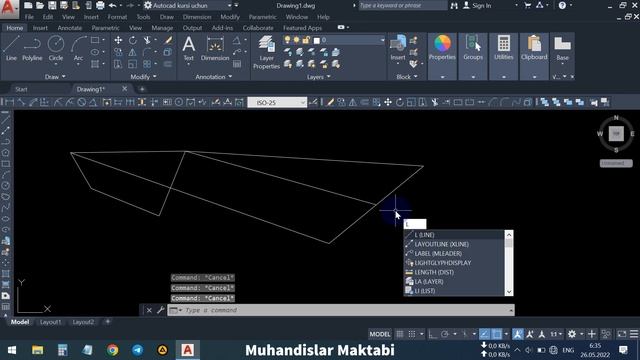Toggle polar tracking in status bar
The image size is (640, 360).
444,334
